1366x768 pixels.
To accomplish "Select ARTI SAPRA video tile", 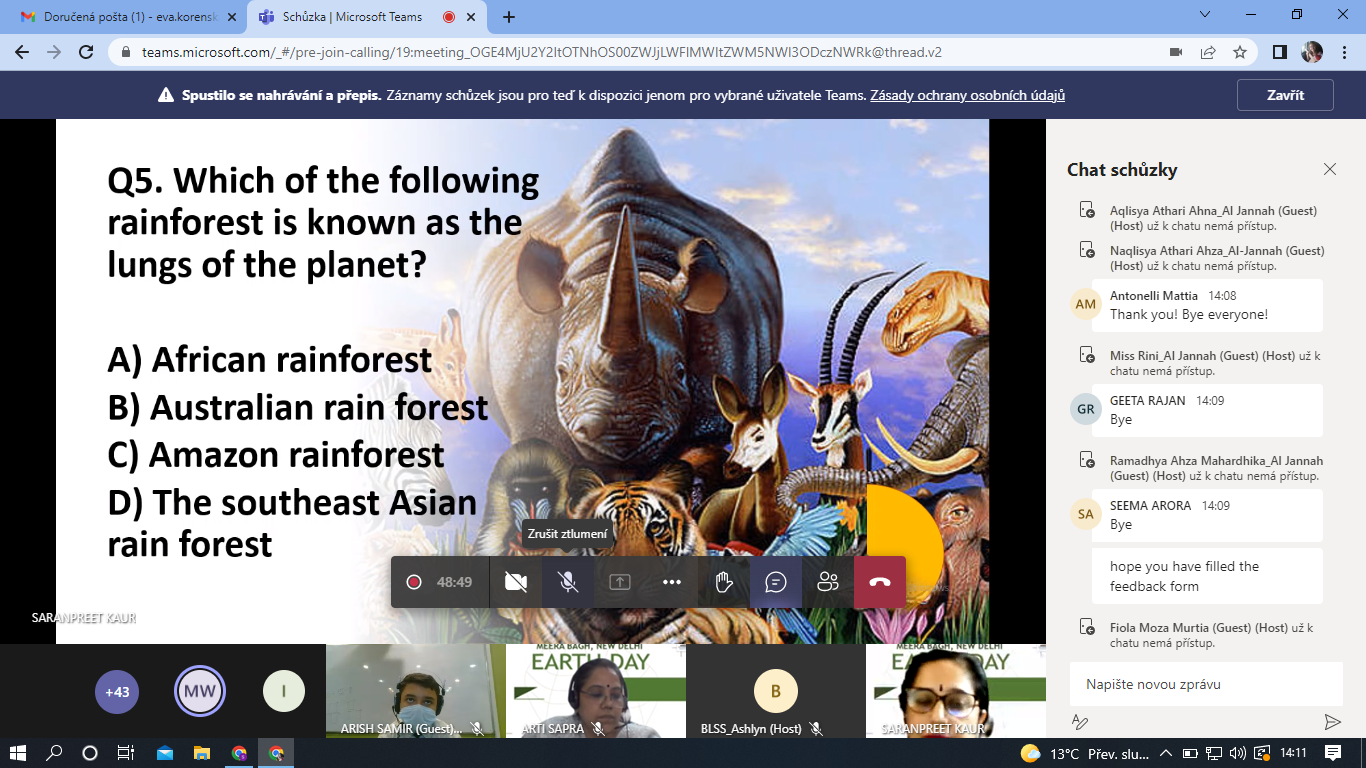I will tap(594, 691).
